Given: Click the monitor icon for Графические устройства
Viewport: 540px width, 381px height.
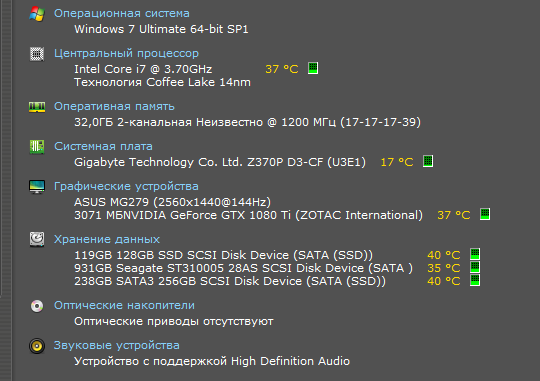Looking at the screenshot, I should [37, 187].
